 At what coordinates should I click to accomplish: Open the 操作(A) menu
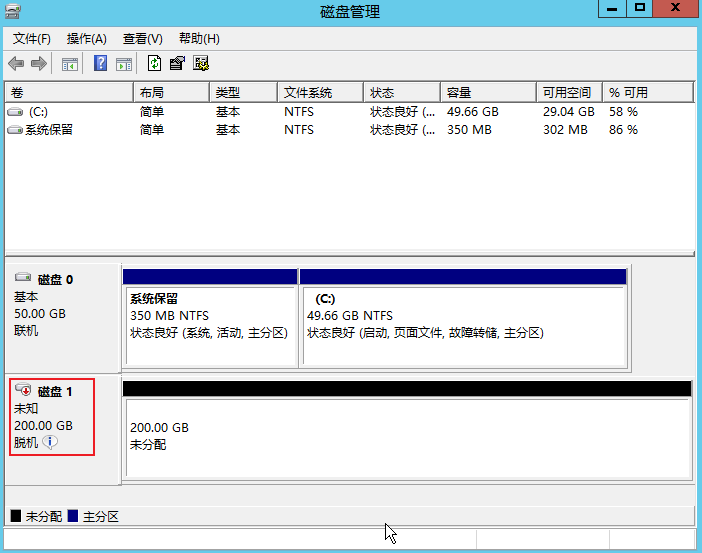86,38
